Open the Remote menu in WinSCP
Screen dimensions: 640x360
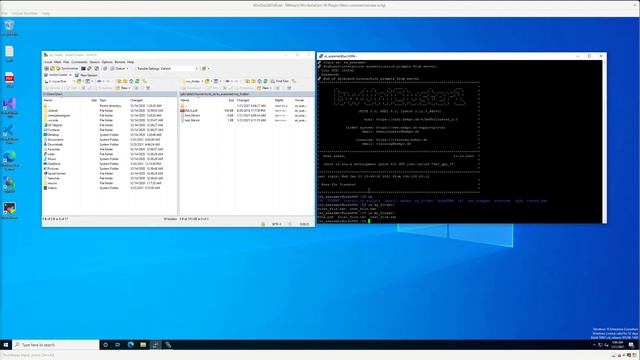point(120,62)
